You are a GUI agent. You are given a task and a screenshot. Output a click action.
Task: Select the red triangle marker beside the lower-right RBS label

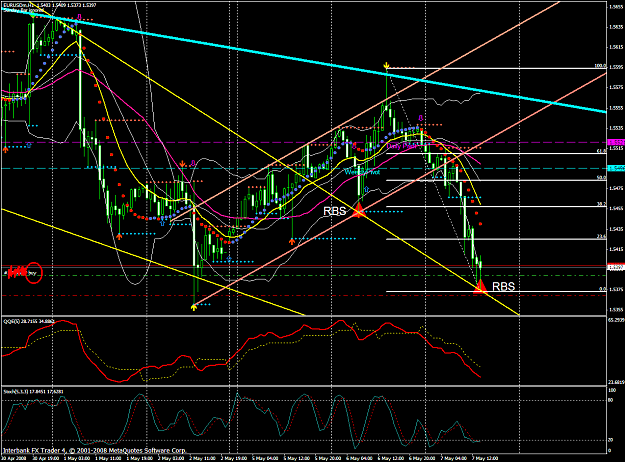pos(480,286)
